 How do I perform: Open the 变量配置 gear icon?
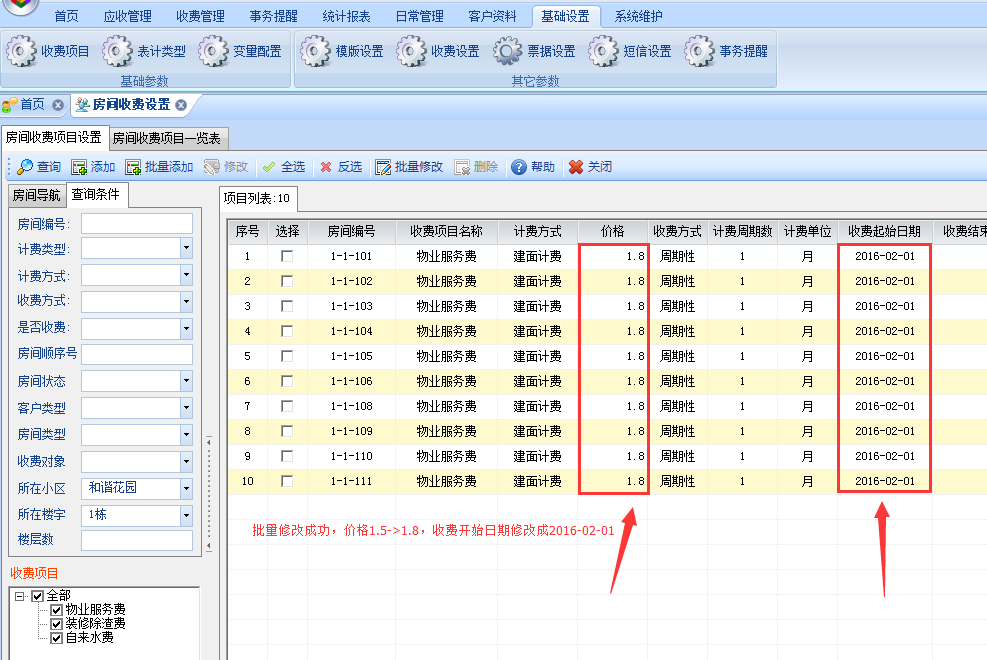(213, 51)
